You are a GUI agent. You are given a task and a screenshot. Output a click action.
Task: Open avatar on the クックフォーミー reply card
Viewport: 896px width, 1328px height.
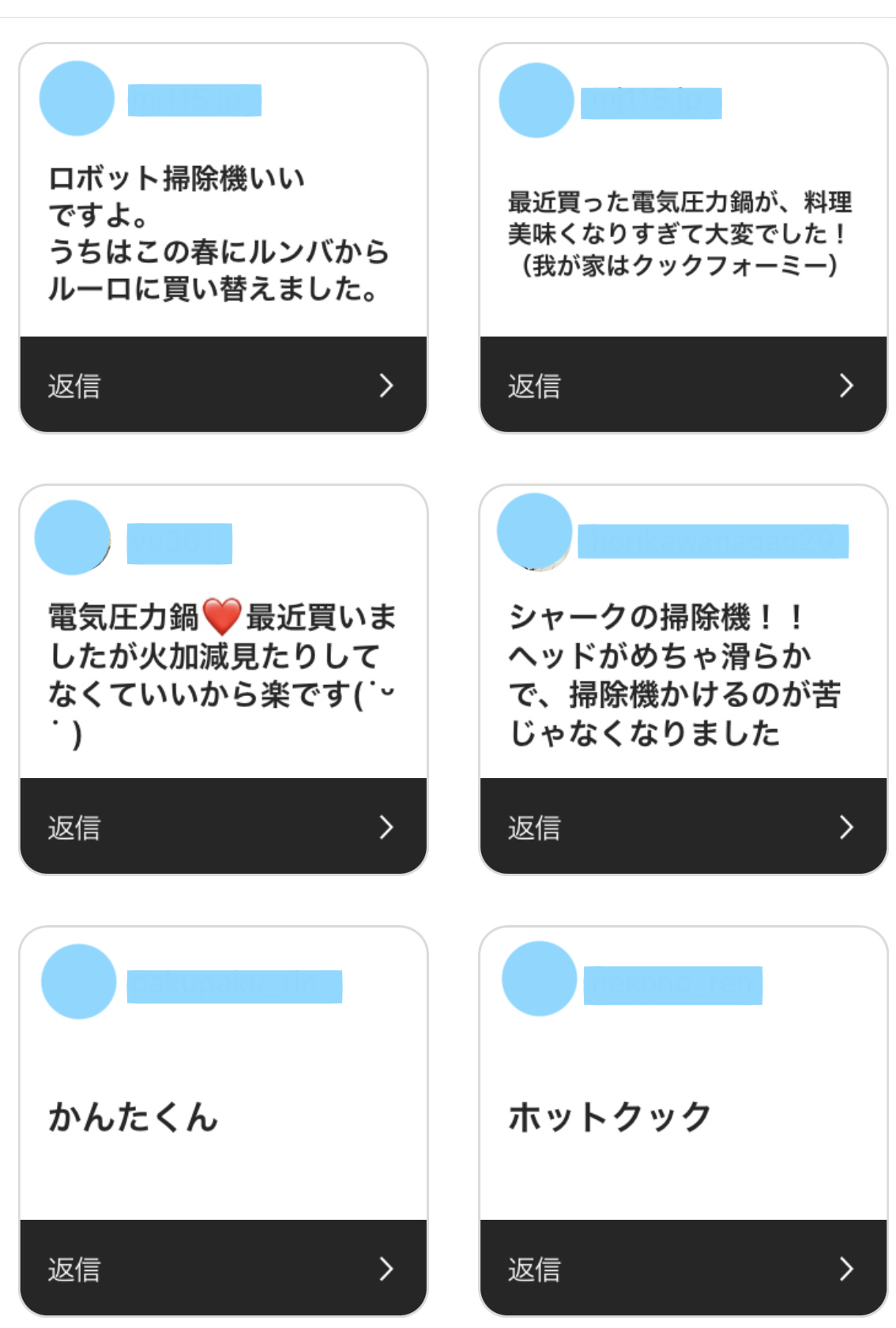[x=536, y=100]
